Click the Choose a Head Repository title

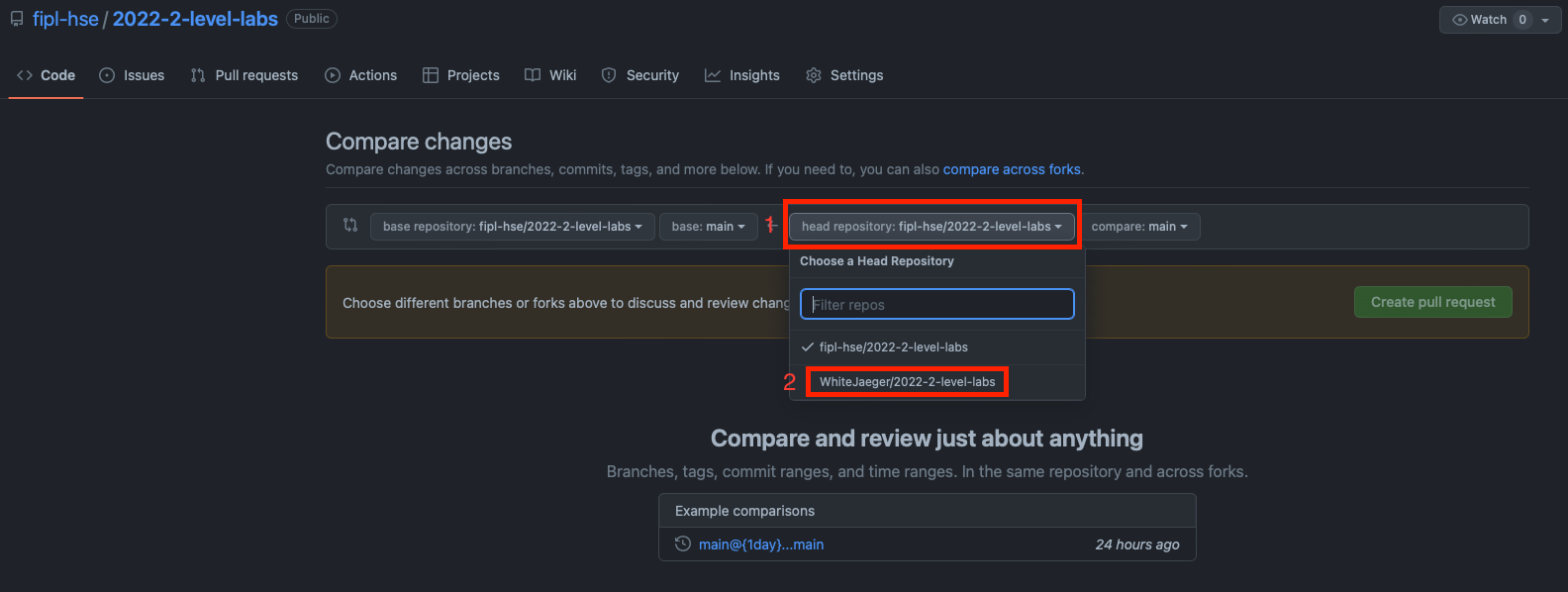[x=877, y=261]
